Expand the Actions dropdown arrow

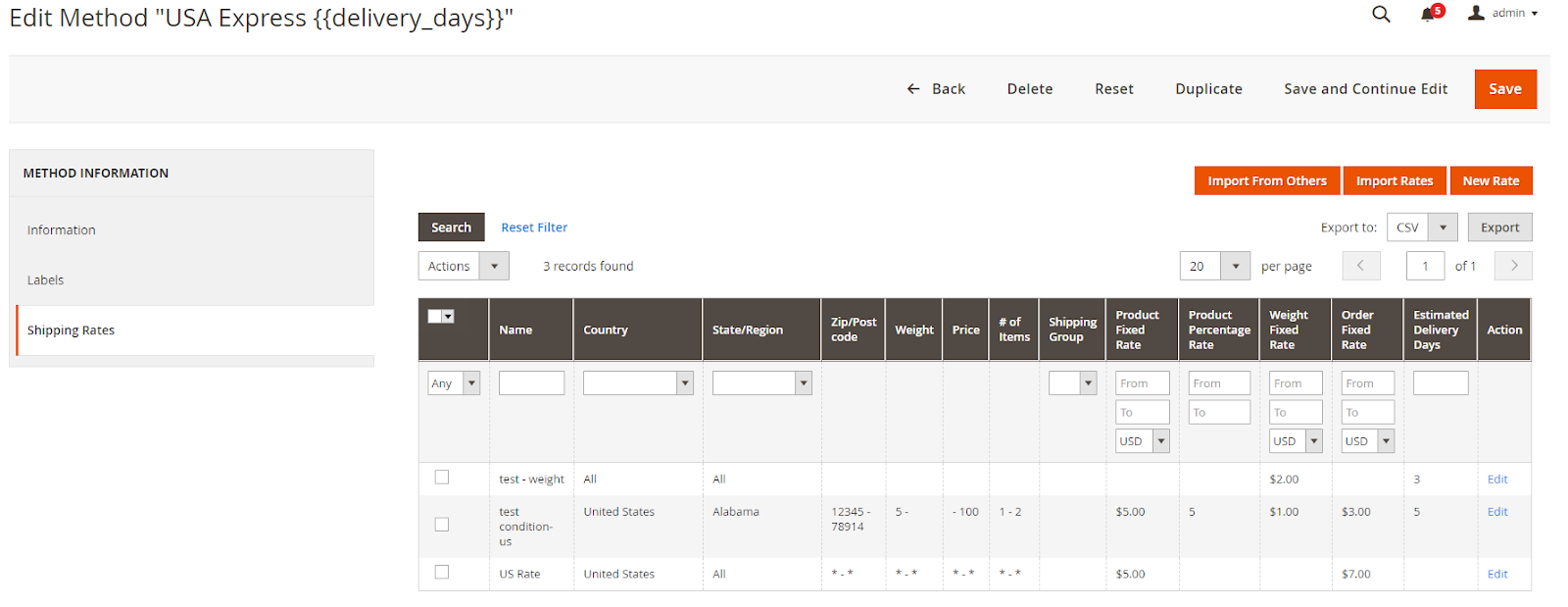pos(494,266)
